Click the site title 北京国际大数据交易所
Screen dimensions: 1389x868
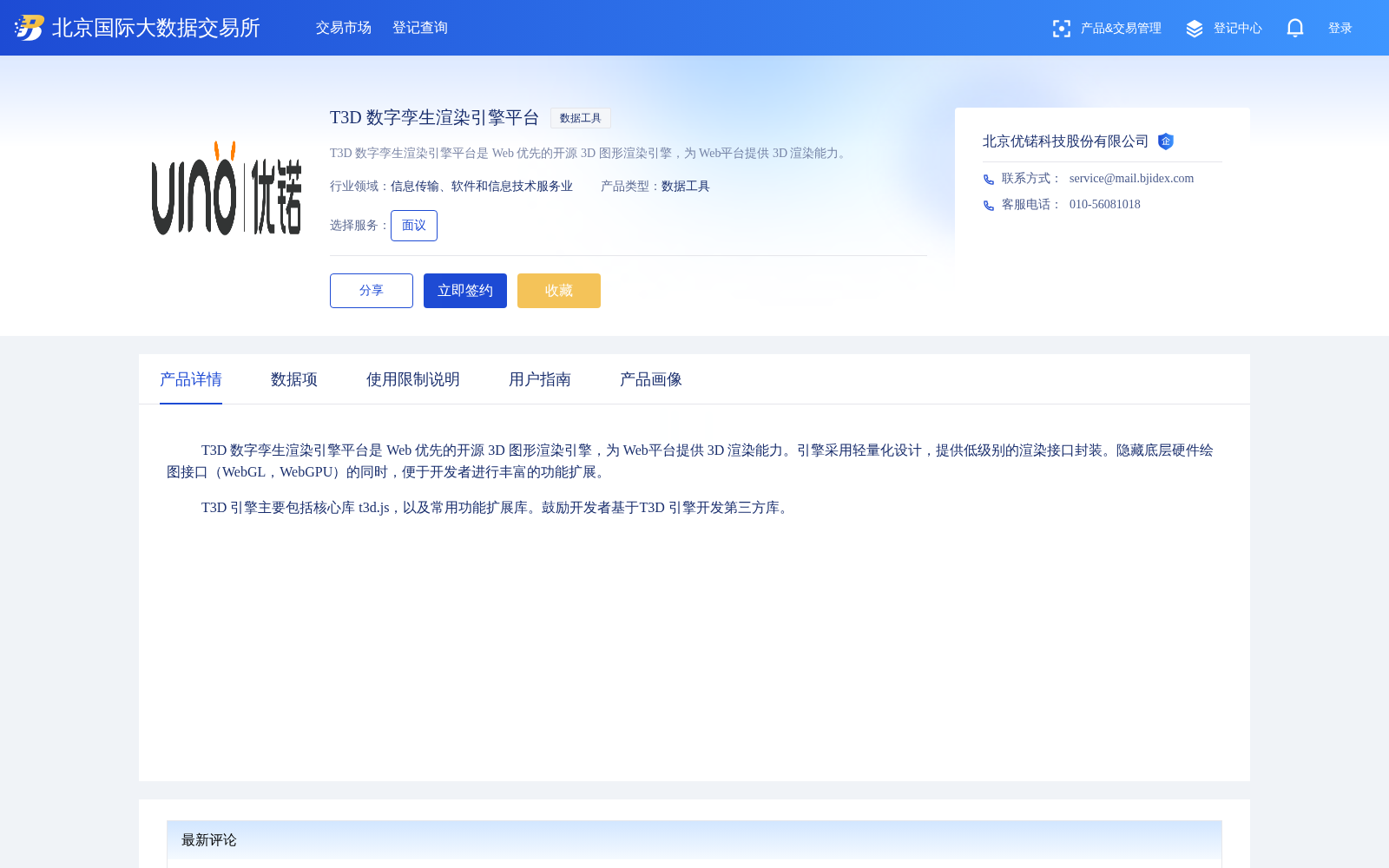(156, 28)
